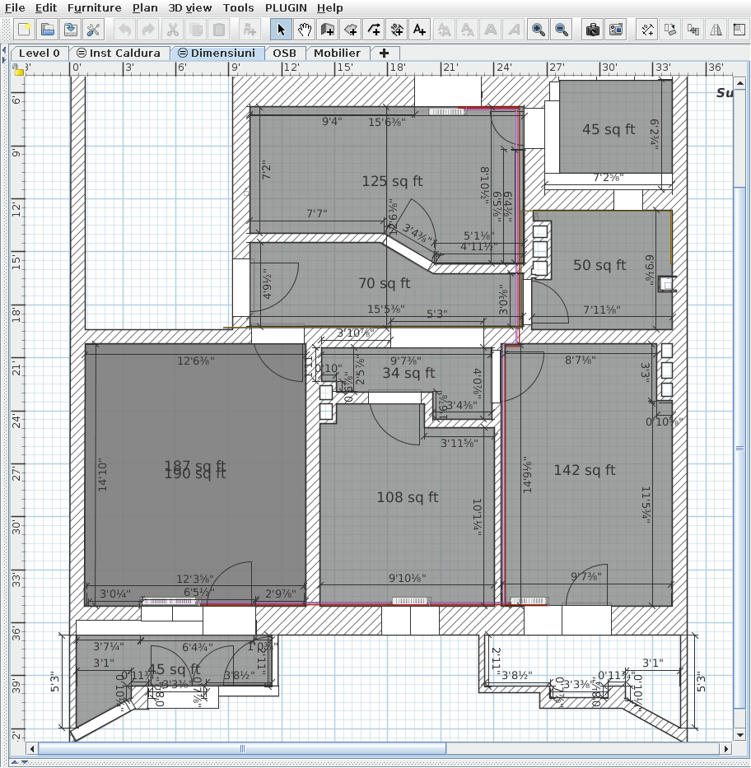The width and height of the screenshot is (751, 768).
Task: Create a photo with camera icon
Action: [592, 30]
